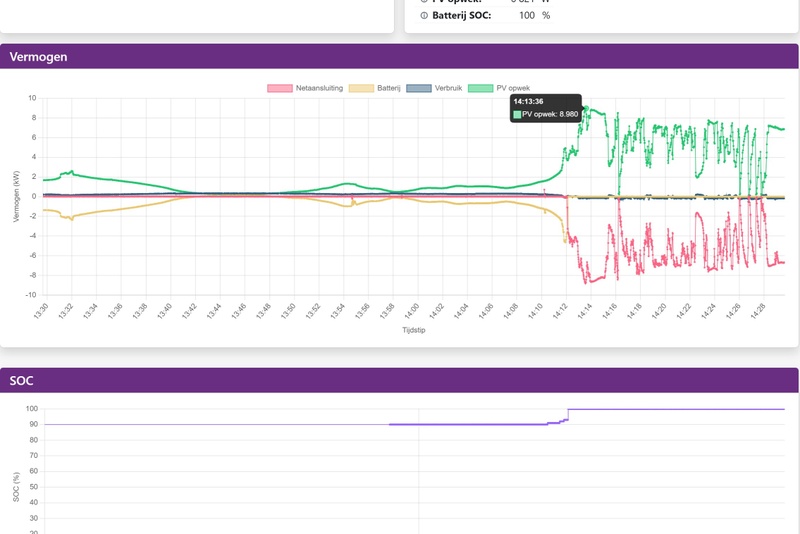Click the 14:12 time axis label
800x534 pixels.
pos(560,311)
